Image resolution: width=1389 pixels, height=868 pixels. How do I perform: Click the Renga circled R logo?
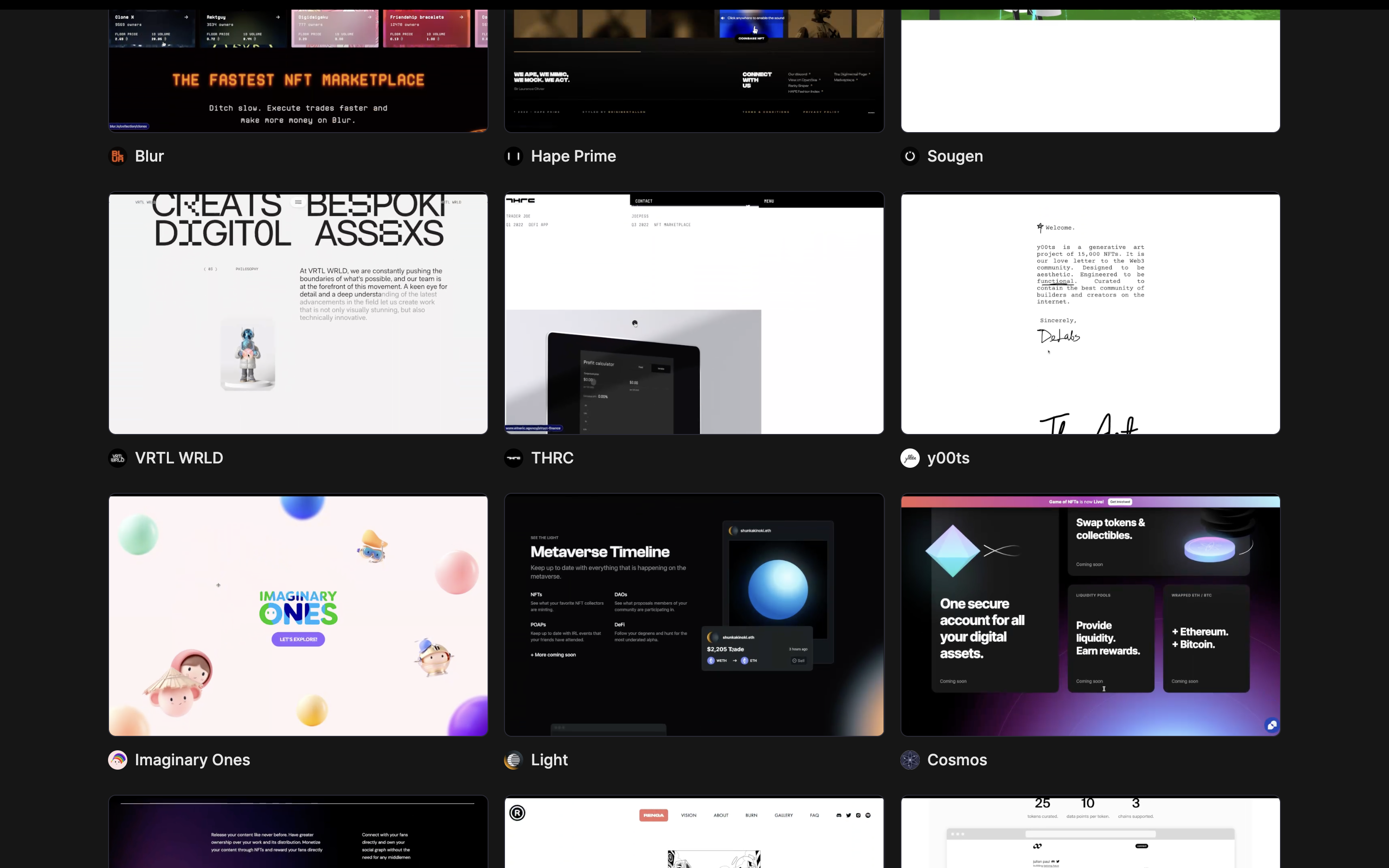pos(517,813)
